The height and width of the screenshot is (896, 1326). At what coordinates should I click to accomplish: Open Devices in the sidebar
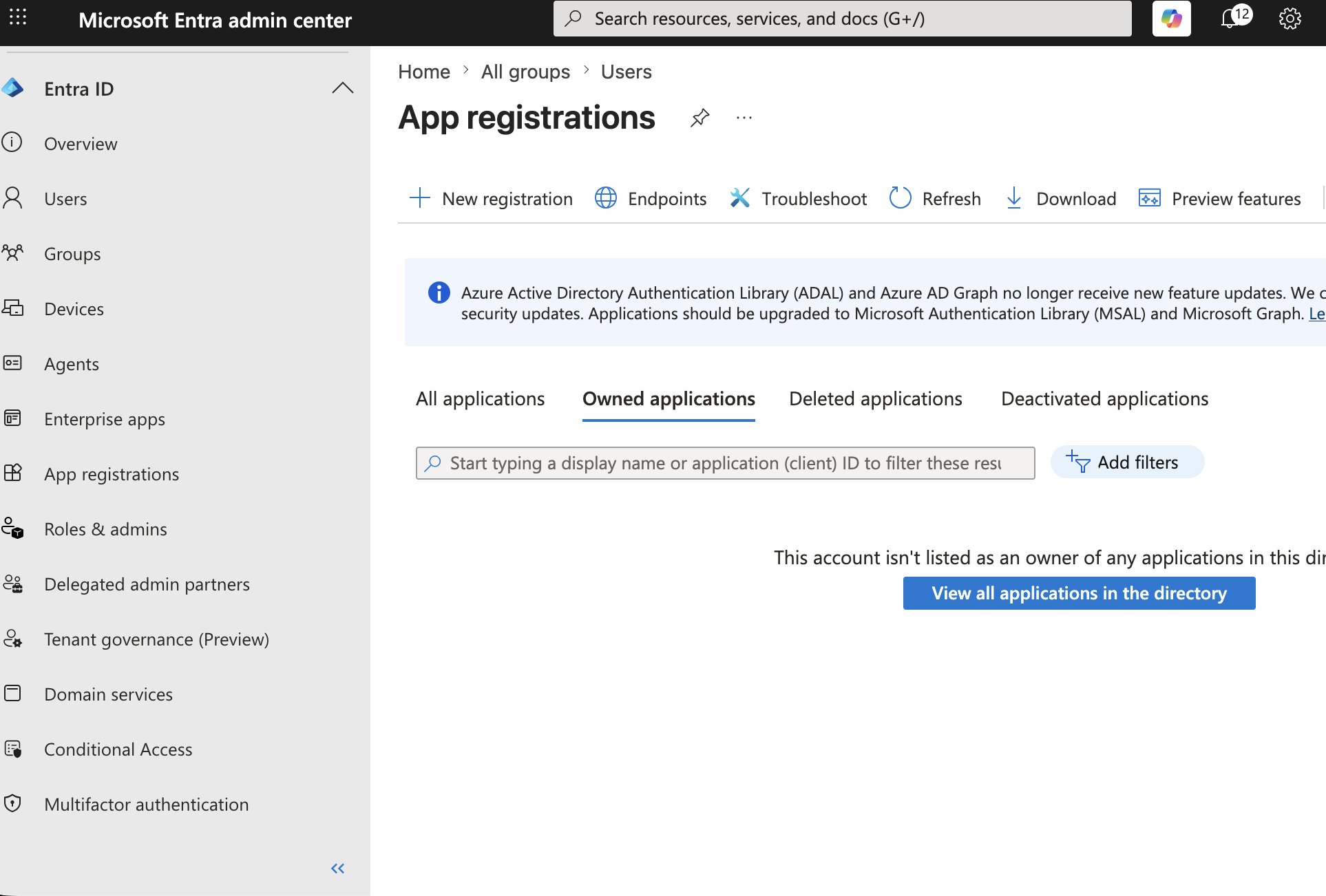(74, 309)
